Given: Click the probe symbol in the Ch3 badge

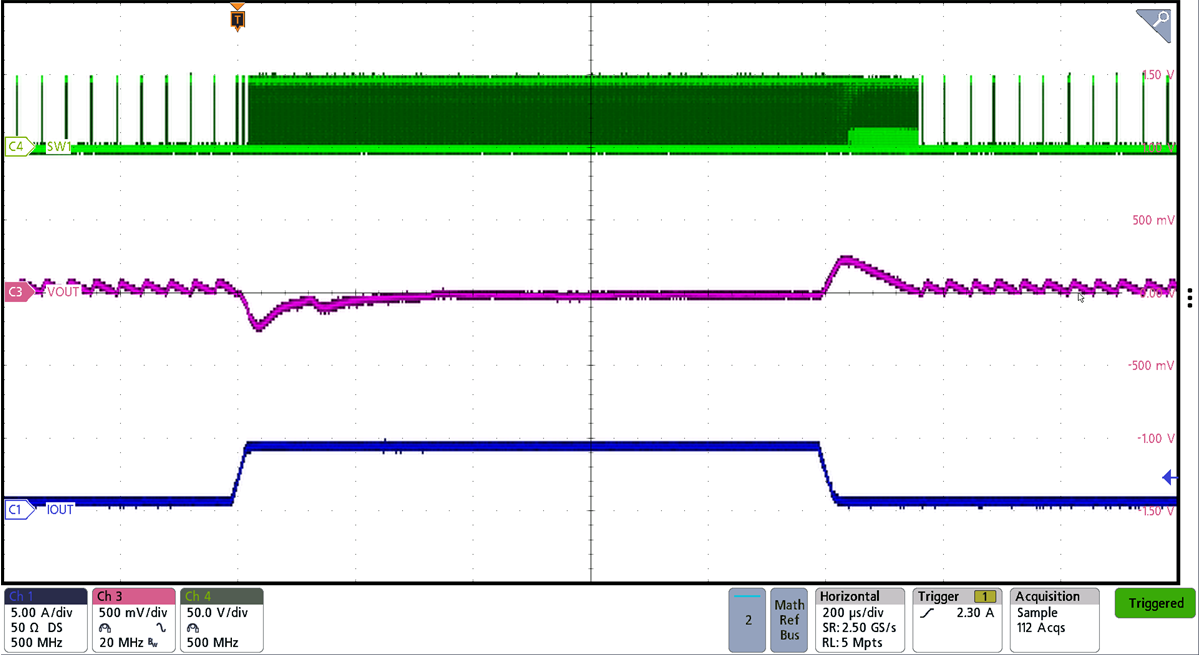Looking at the screenshot, I should 106,628.
